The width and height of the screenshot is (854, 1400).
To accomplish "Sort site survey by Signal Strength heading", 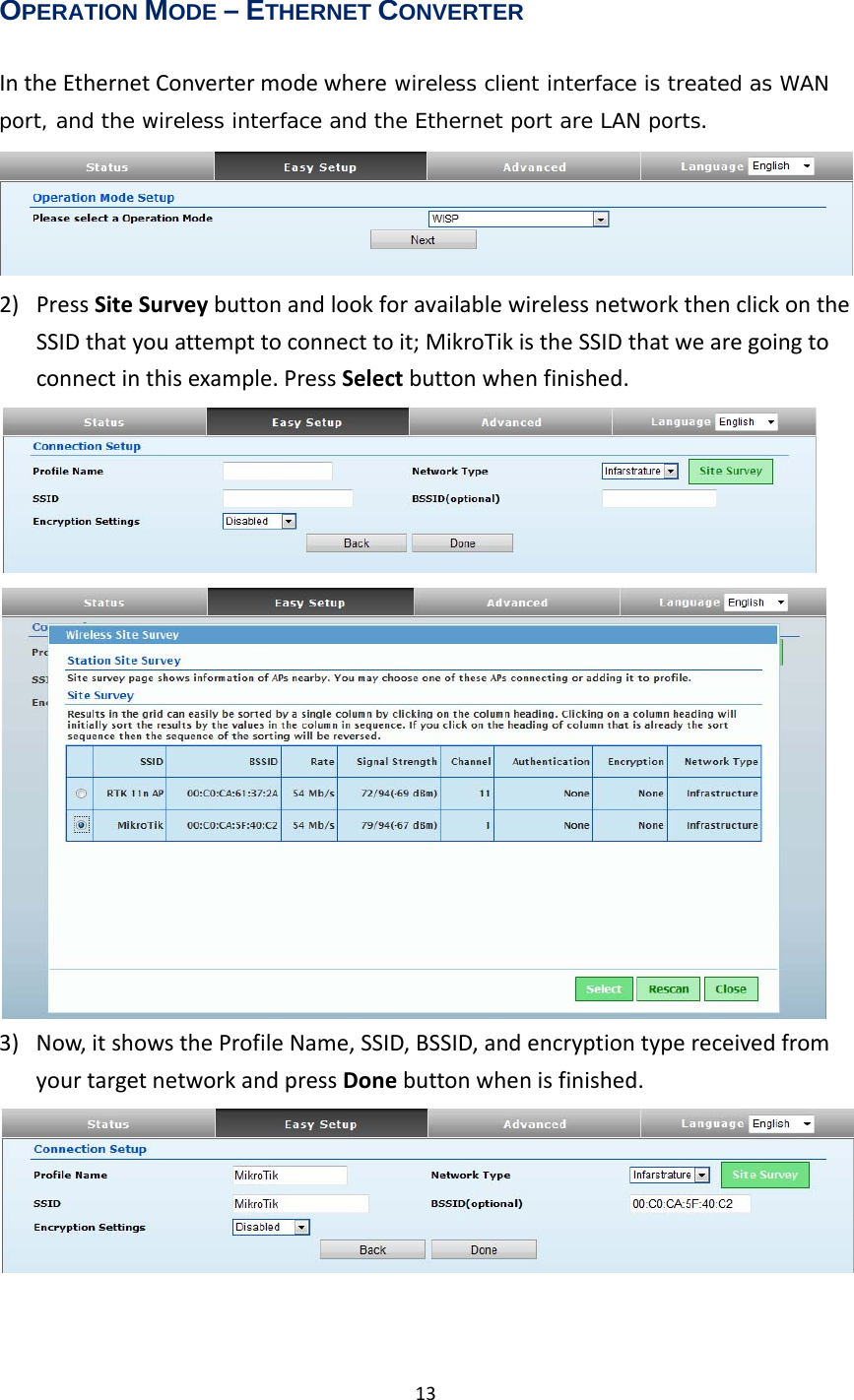I will click(389, 761).
